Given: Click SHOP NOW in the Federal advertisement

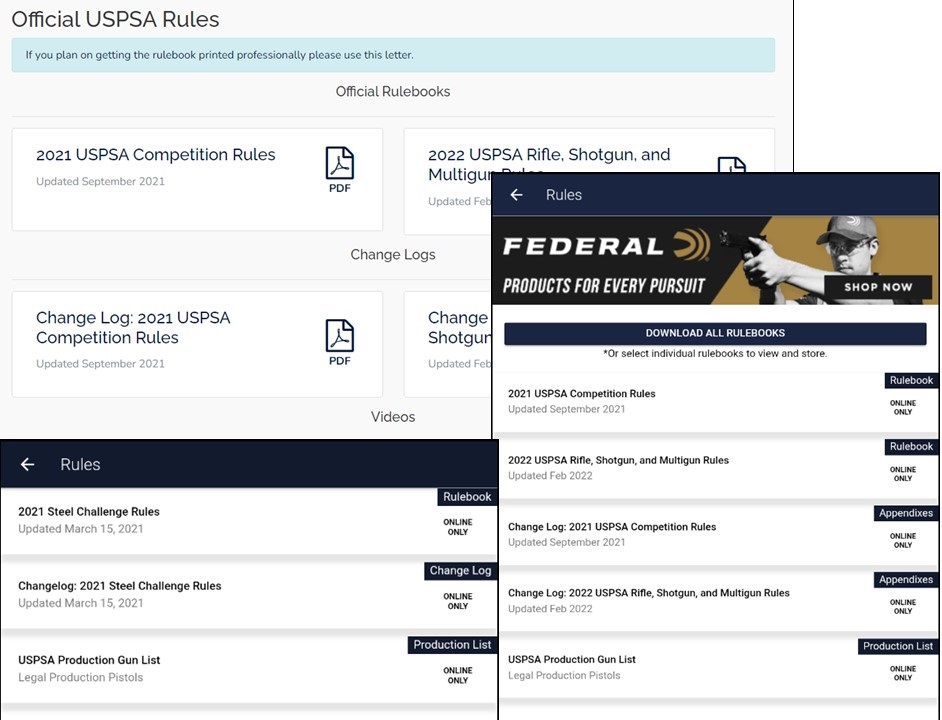Looking at the screenshot, I should click(878, 287).
